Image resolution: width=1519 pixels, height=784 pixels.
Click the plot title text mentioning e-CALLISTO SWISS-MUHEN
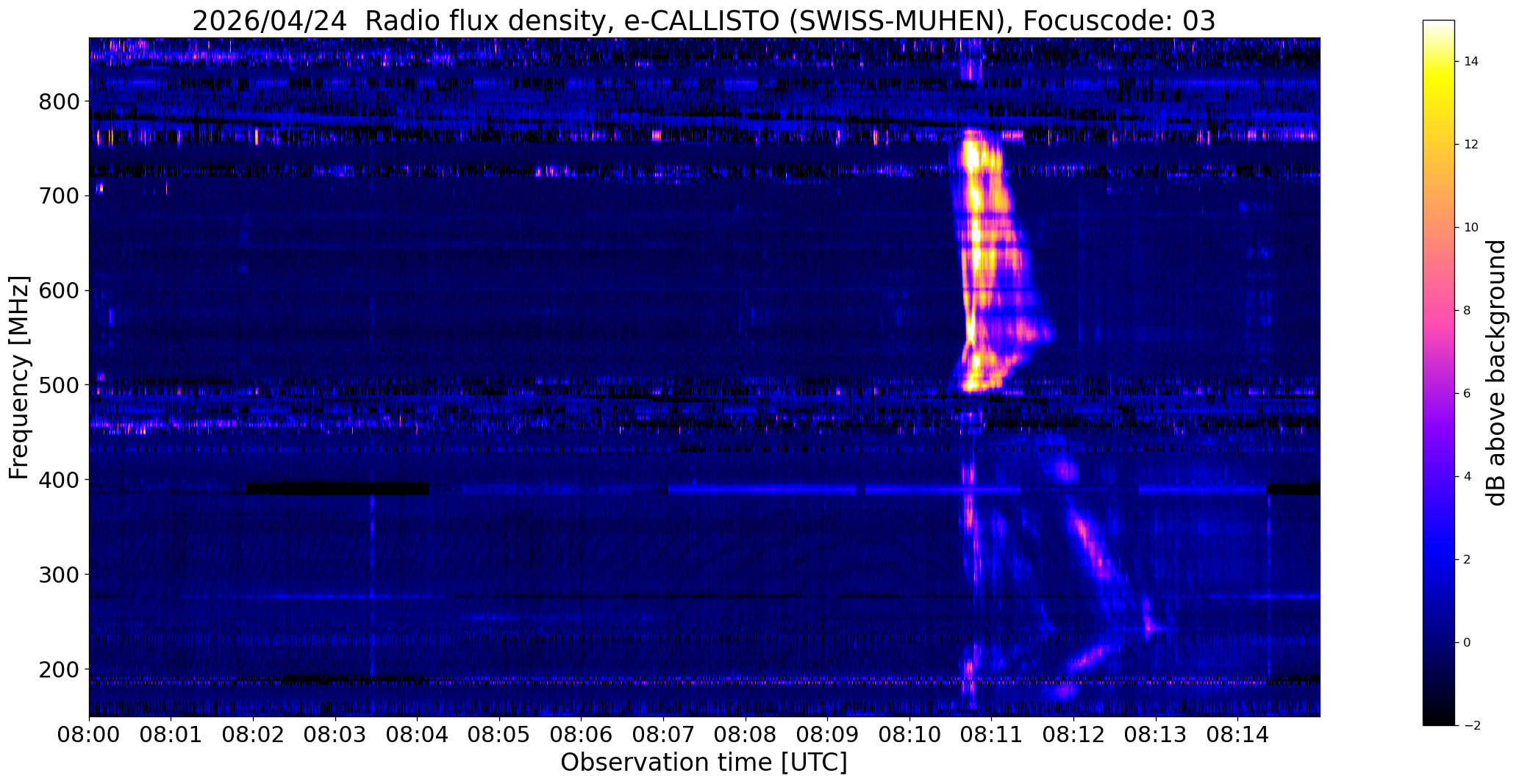pyautogui.click(x=704, y=21)
